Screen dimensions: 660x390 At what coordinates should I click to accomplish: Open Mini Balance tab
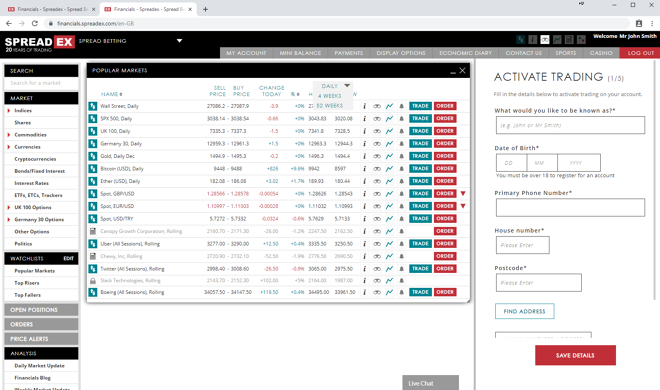click(x=300, y=53)
